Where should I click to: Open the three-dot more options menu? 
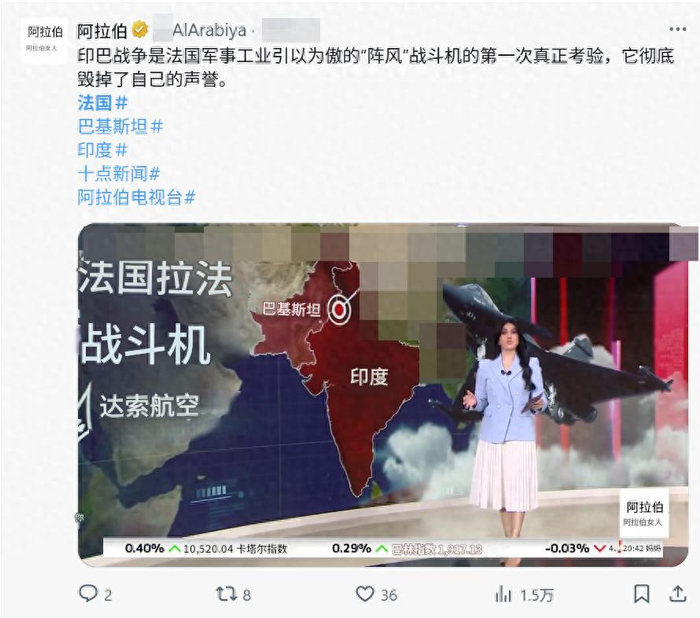tap(677, 29)
